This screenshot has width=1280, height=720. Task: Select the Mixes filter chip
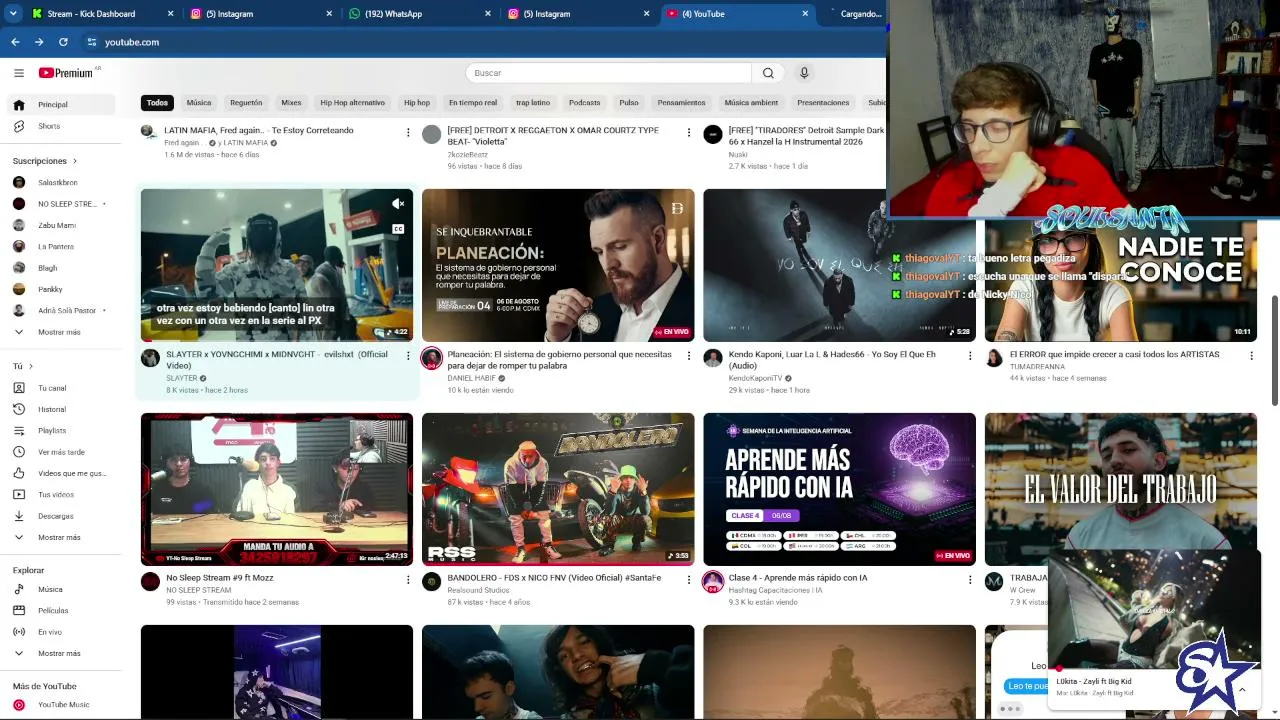[291, 103]
